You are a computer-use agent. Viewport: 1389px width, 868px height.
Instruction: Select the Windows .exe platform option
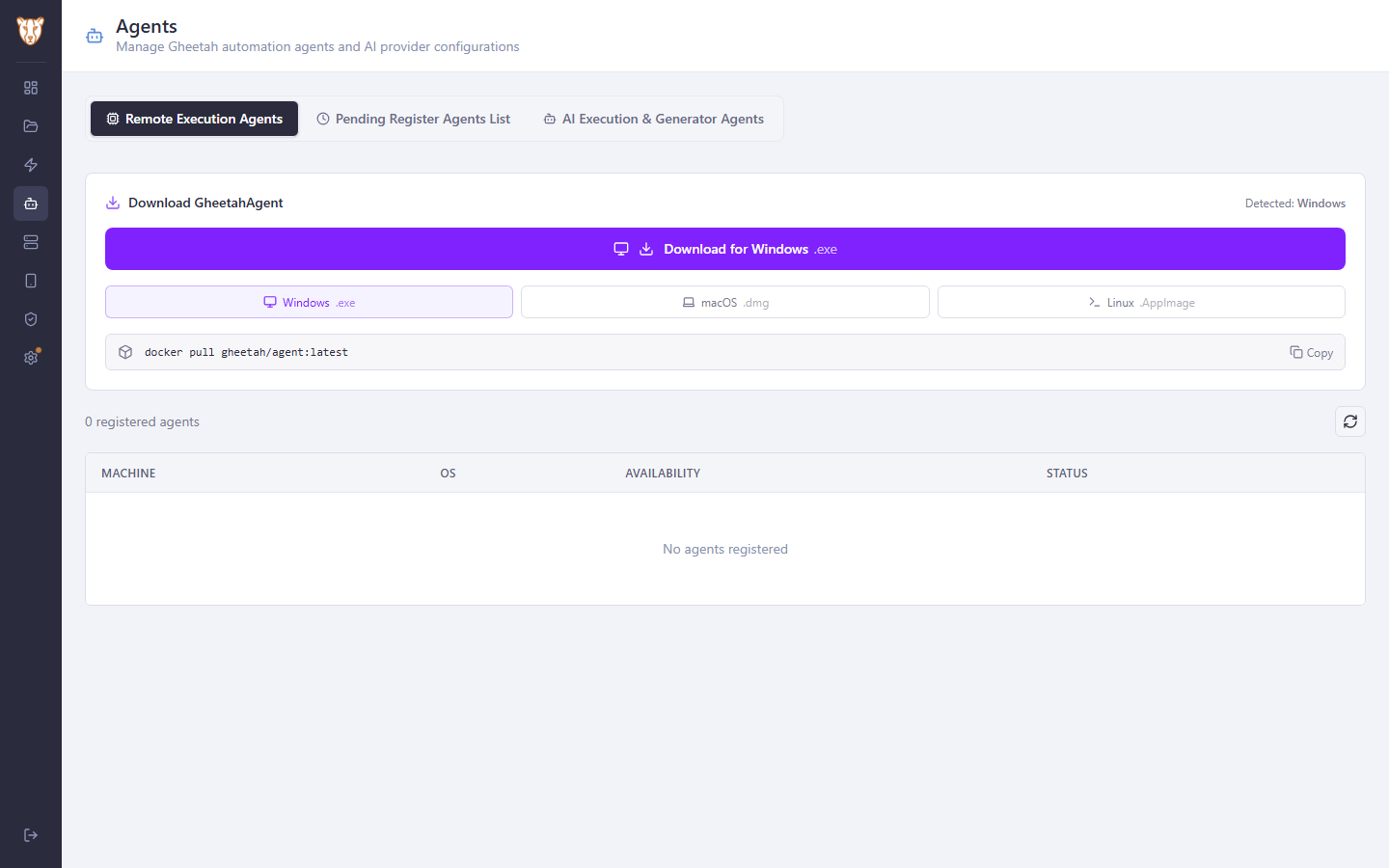point(309,302)
